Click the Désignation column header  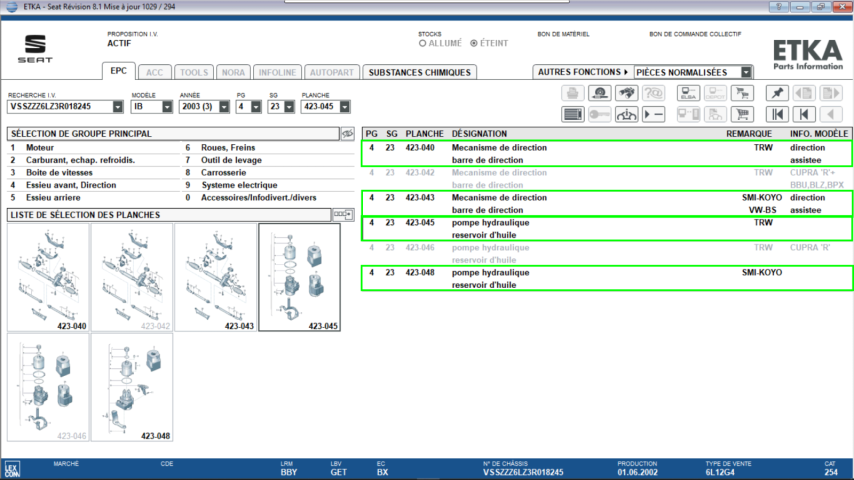pyautogui.click(x=479, y=133)
